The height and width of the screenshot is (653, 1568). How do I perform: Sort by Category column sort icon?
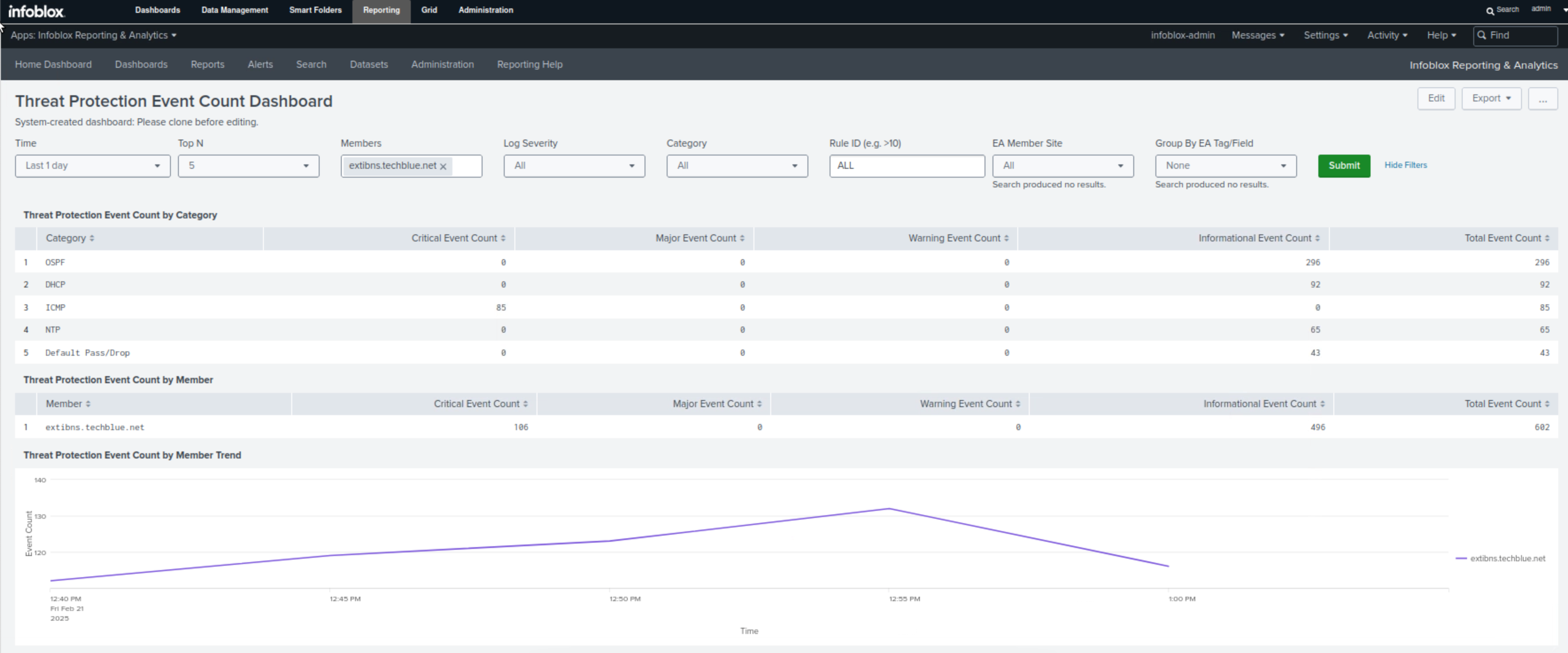92,238
